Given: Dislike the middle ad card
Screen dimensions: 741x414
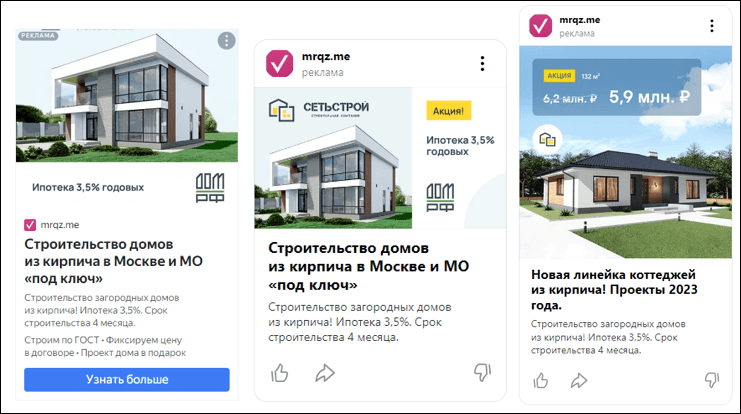Looking at the screenshot, I should point(483,372).
